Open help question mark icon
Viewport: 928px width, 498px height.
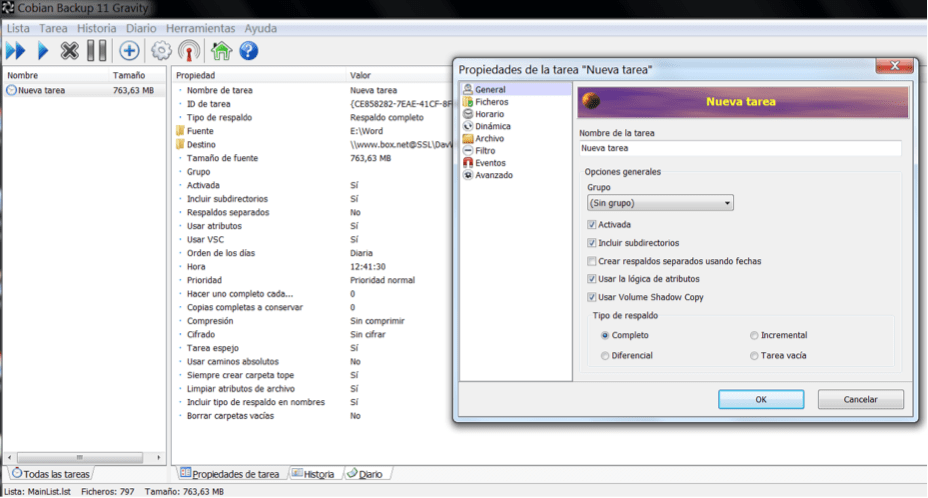click(x=249, y=51)
